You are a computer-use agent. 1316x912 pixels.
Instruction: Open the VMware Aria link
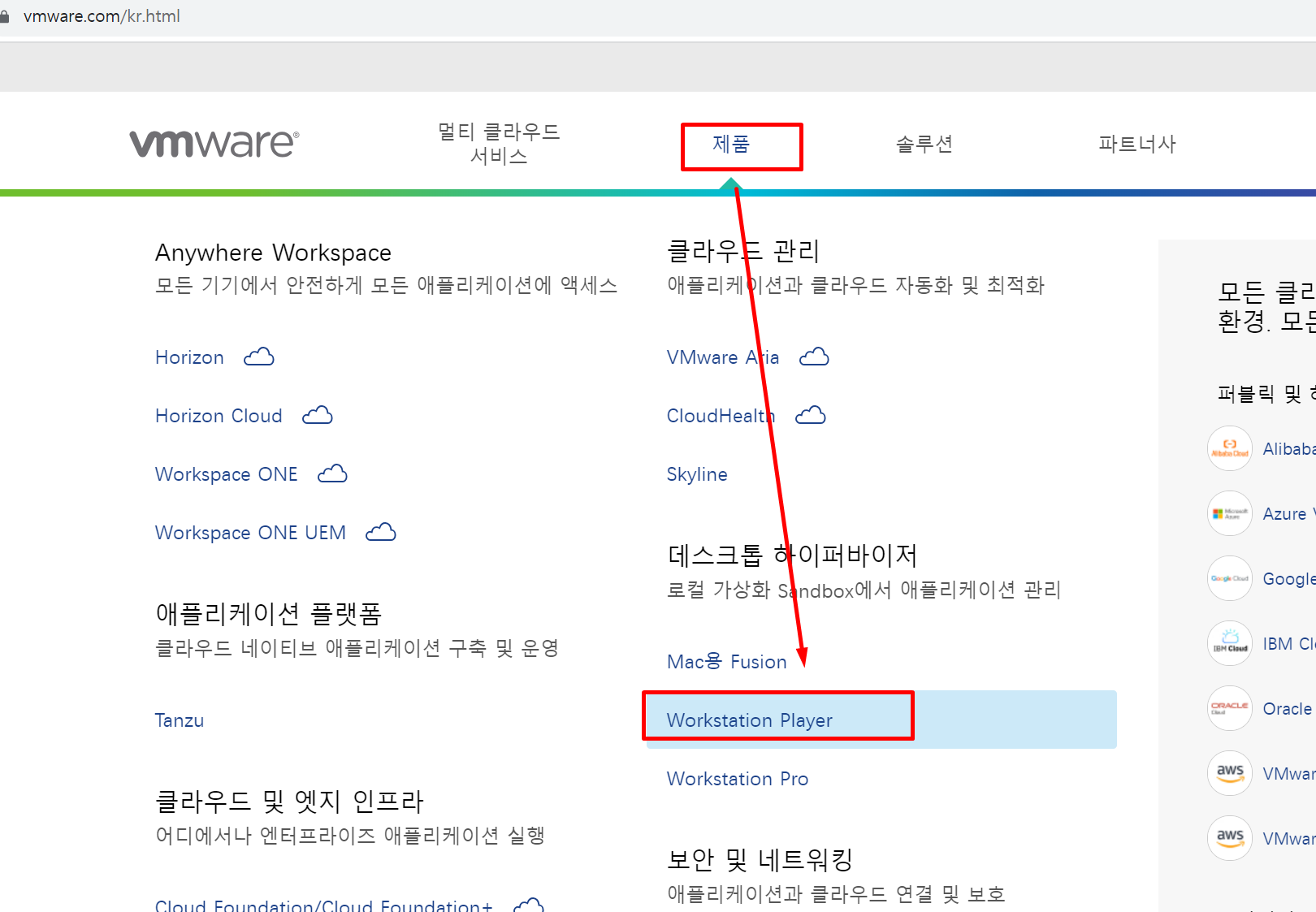723,357
